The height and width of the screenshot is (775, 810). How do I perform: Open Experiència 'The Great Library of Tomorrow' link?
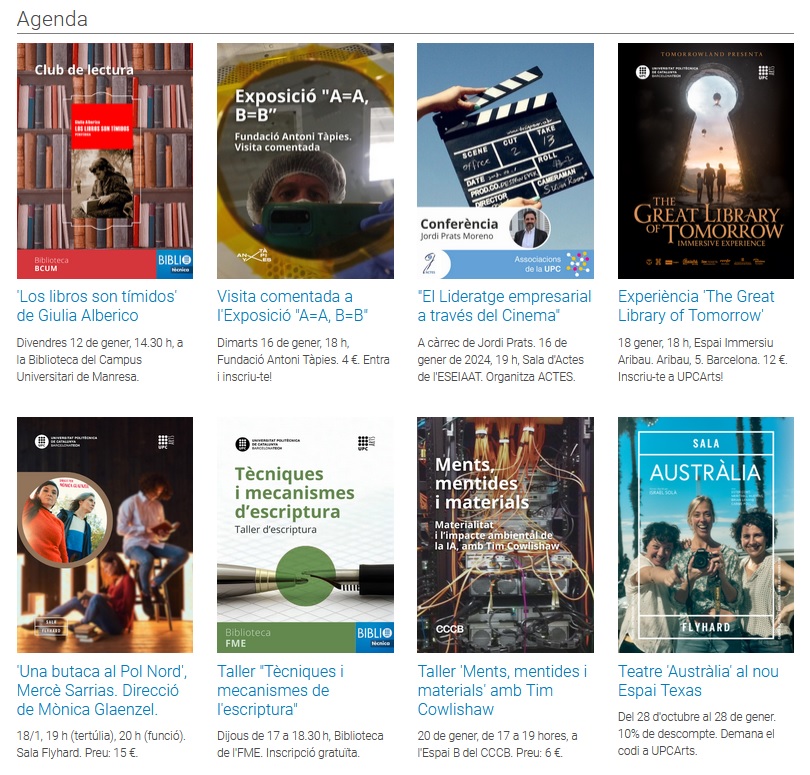(696, 306)
